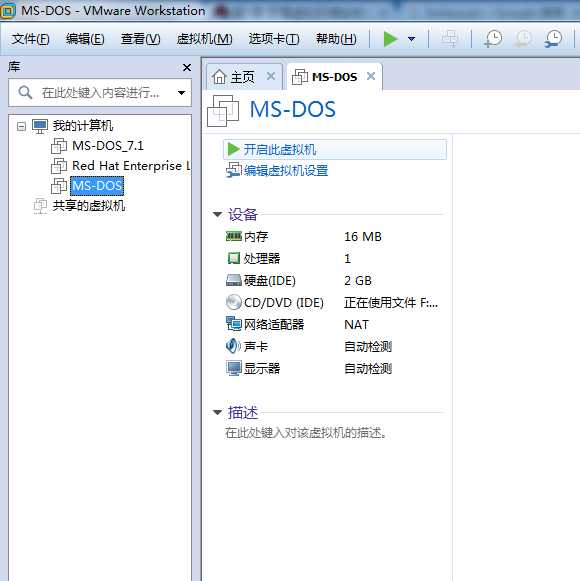Select the Red Hat Enterprise virtual machine
The image size is (580, 581).
click(131, 166)
